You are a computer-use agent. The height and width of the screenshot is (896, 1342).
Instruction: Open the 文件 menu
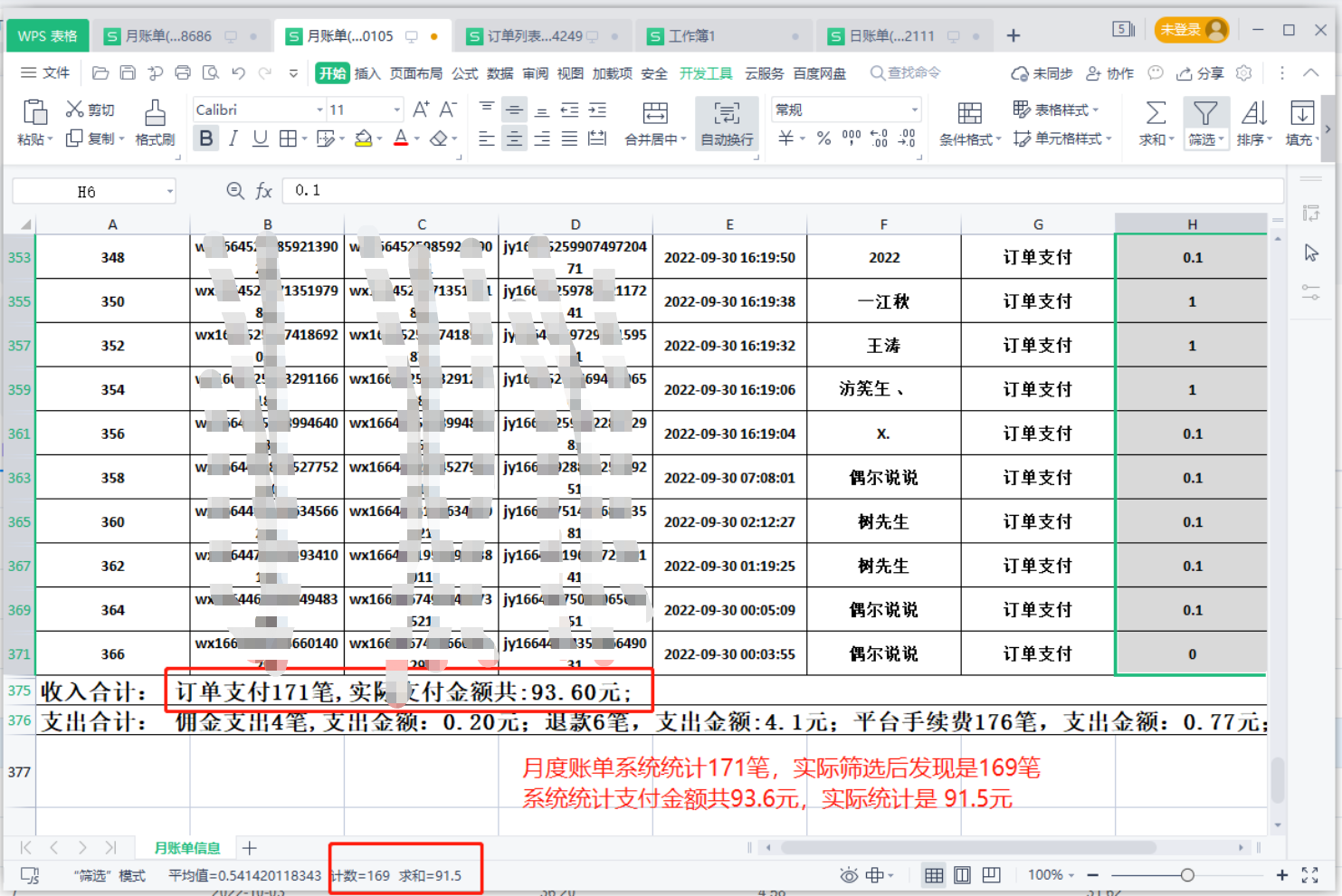45,73
